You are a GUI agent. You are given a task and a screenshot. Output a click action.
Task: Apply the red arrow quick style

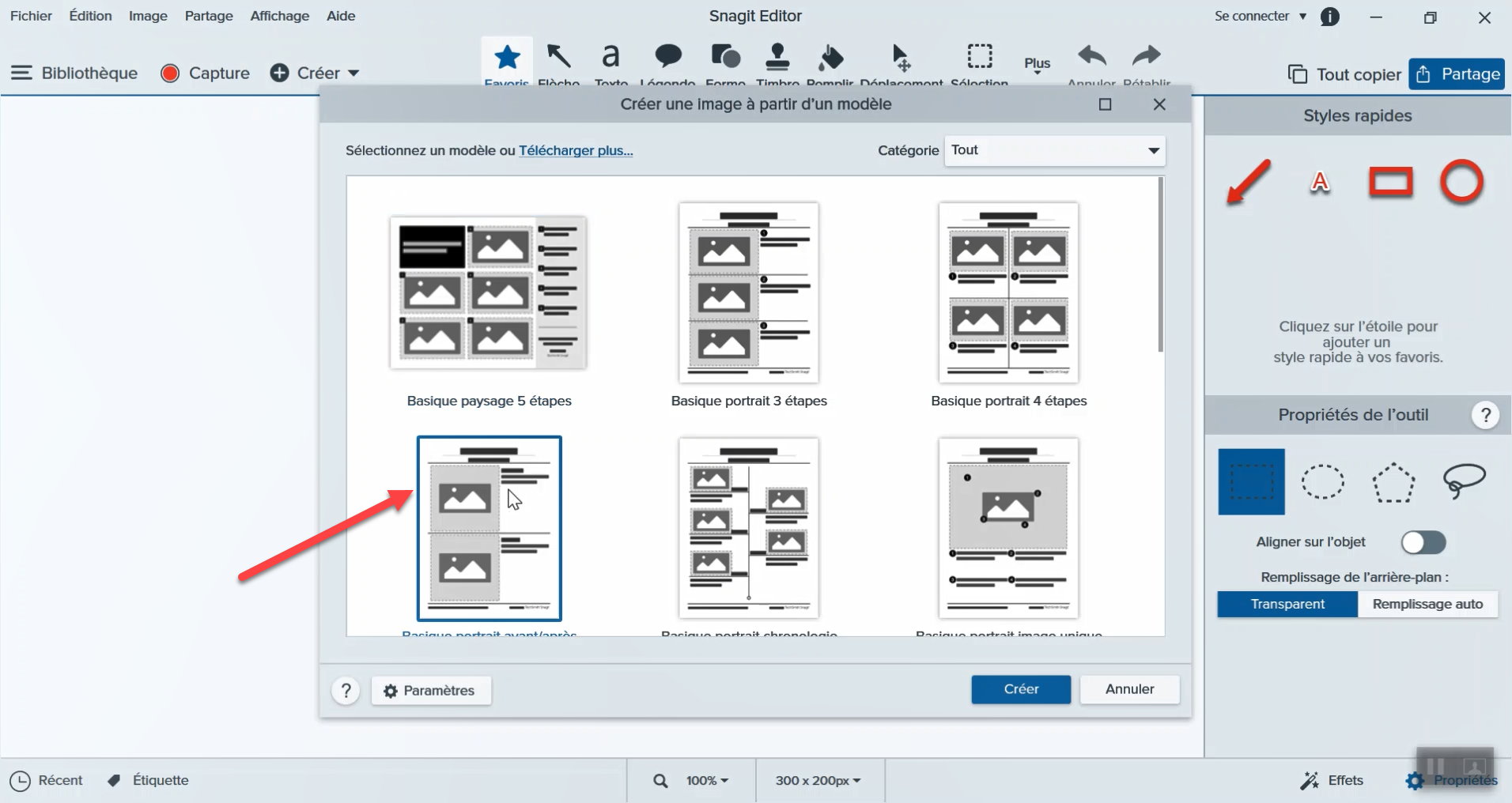pos(1249,182)
